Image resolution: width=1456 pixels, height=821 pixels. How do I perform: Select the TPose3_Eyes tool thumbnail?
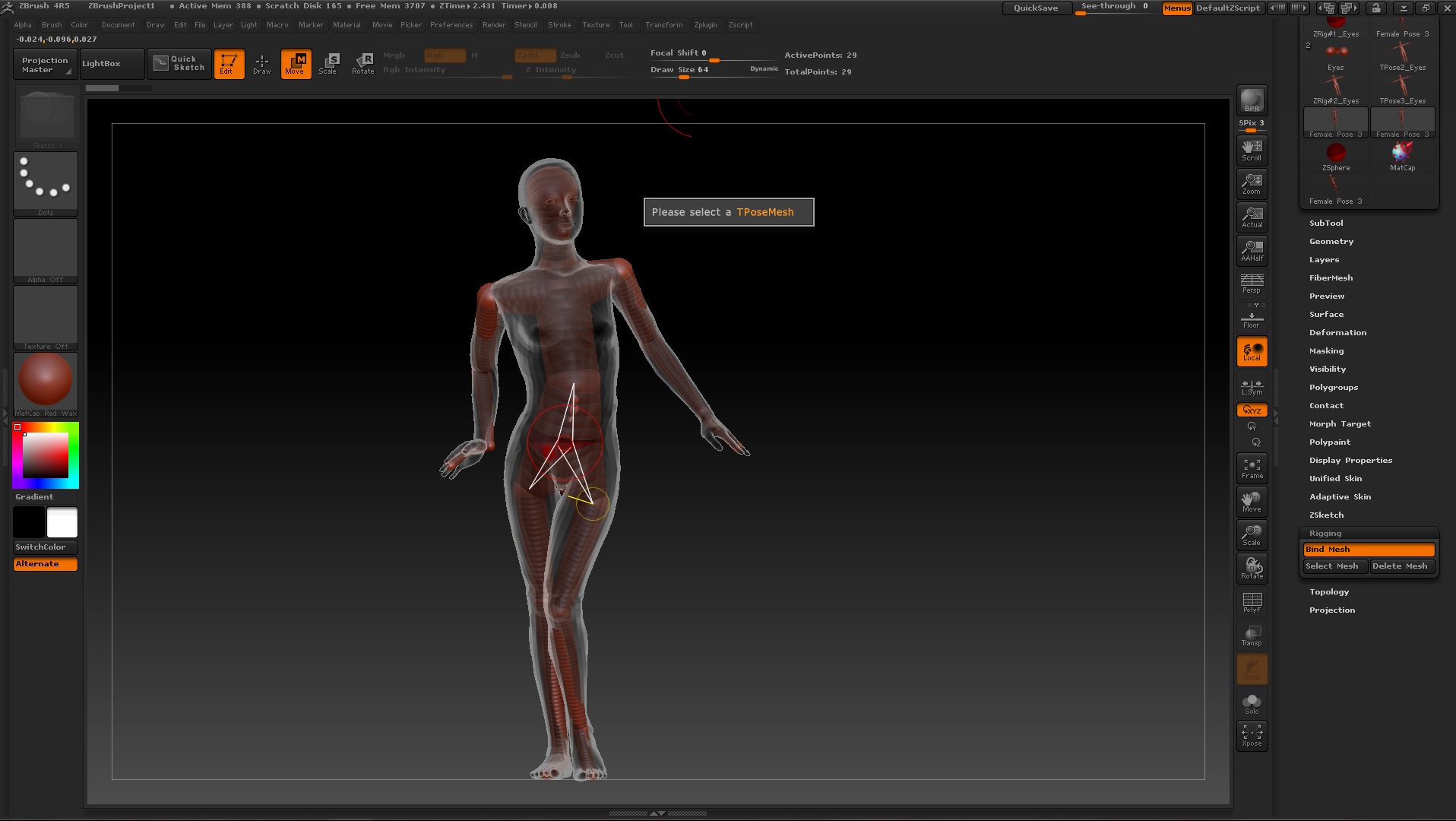[x=1403, y=90]
